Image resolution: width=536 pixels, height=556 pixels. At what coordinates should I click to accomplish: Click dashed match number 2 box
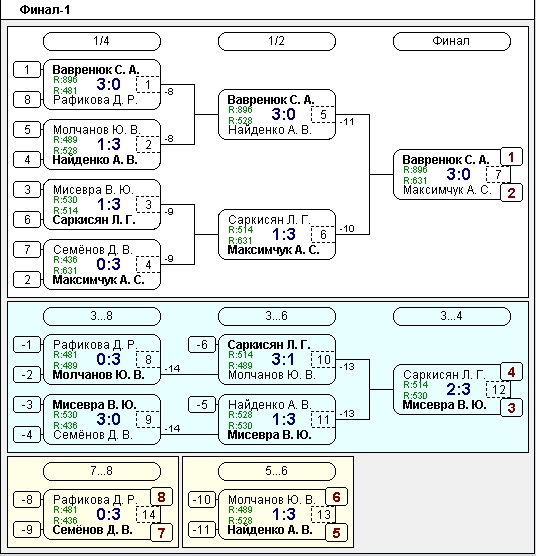(148, 144)
